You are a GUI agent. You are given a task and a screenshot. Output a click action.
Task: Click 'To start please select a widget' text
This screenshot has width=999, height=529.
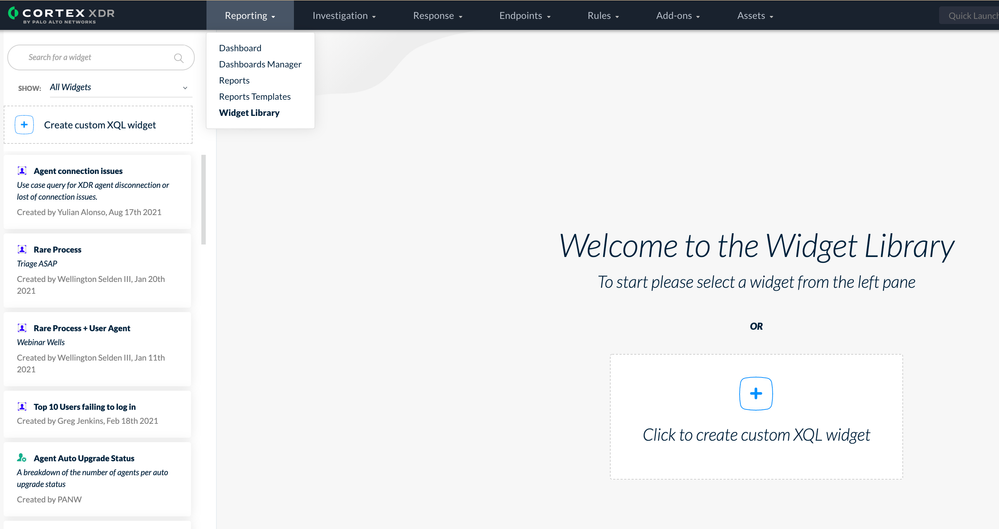[x=756, y=282]
